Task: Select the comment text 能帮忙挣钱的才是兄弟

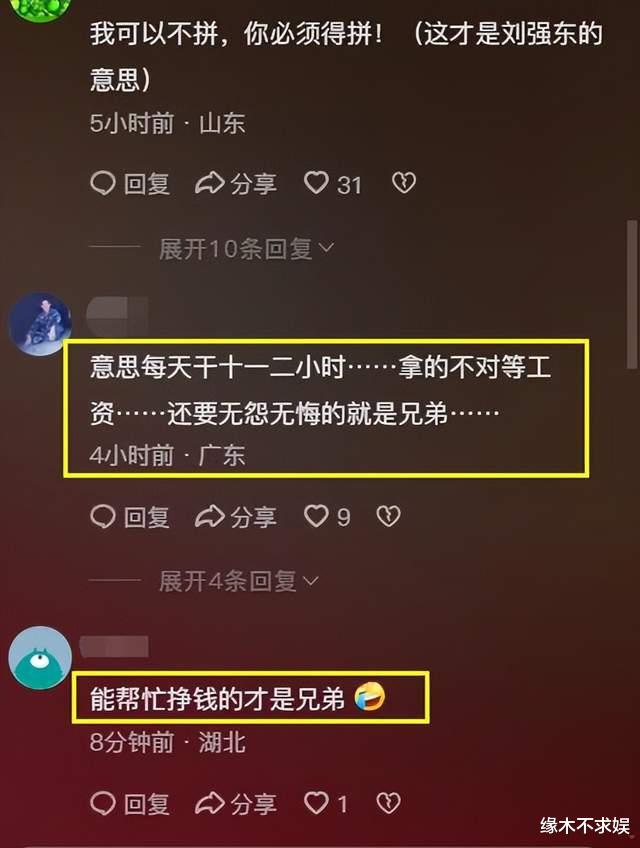Action: click(217, 698)
